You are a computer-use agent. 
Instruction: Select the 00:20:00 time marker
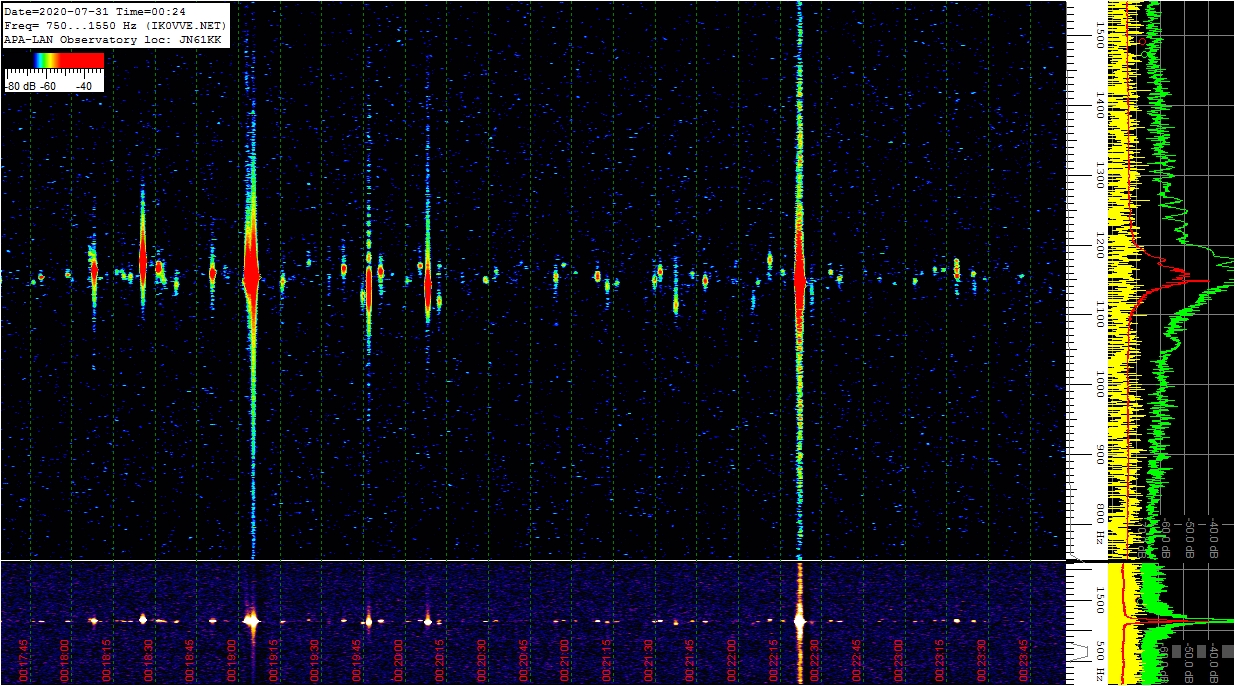(398, 662)
